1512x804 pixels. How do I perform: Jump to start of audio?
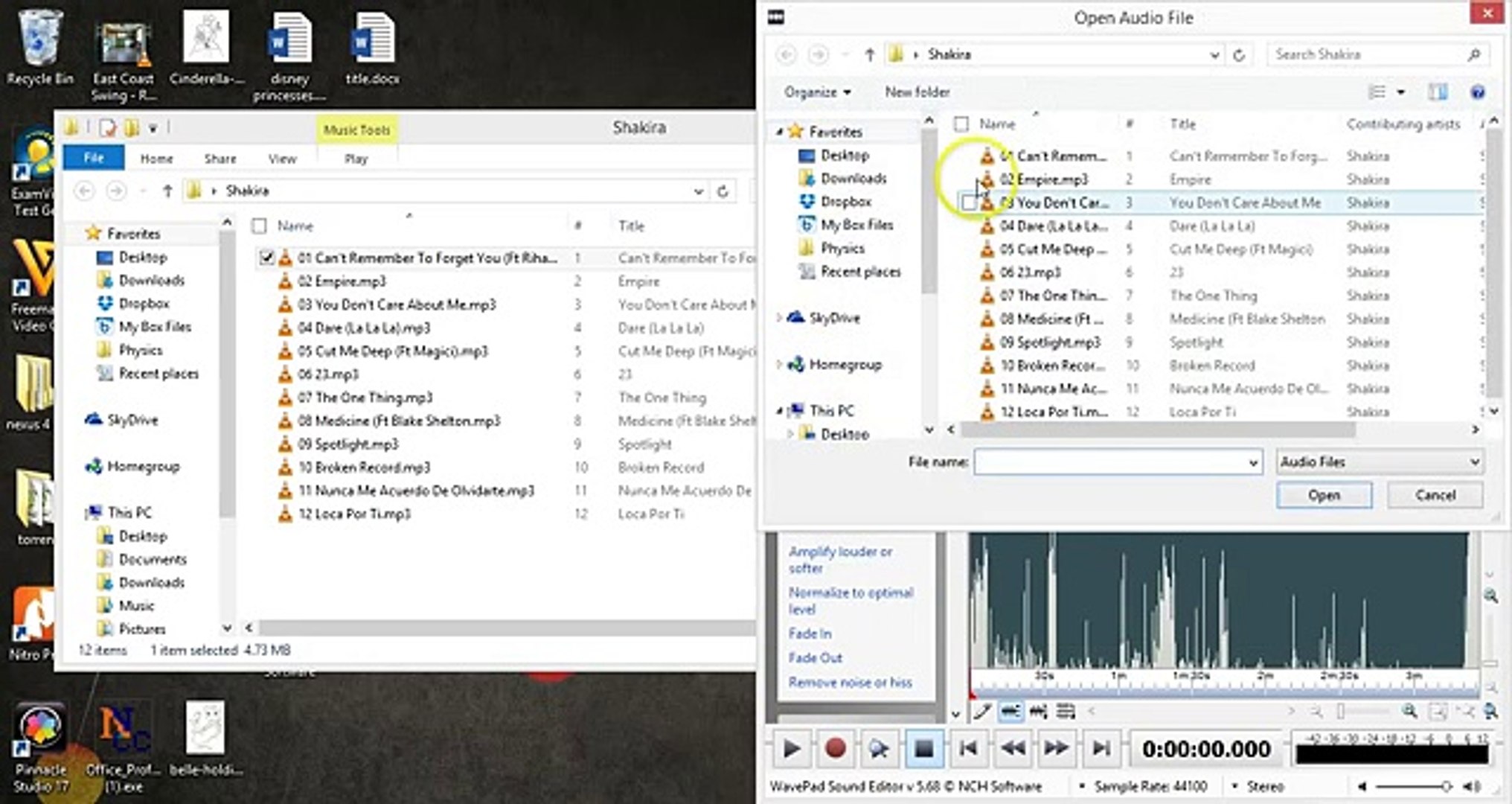pos(968,748)
